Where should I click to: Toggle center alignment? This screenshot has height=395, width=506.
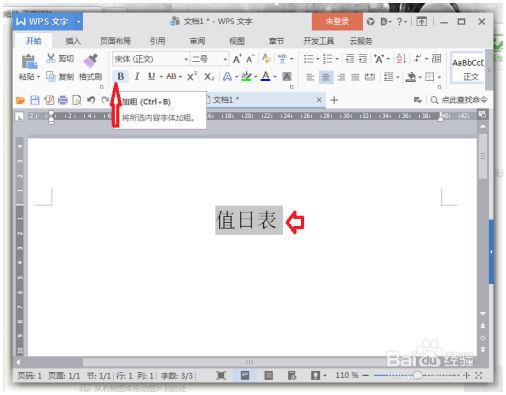326,77
